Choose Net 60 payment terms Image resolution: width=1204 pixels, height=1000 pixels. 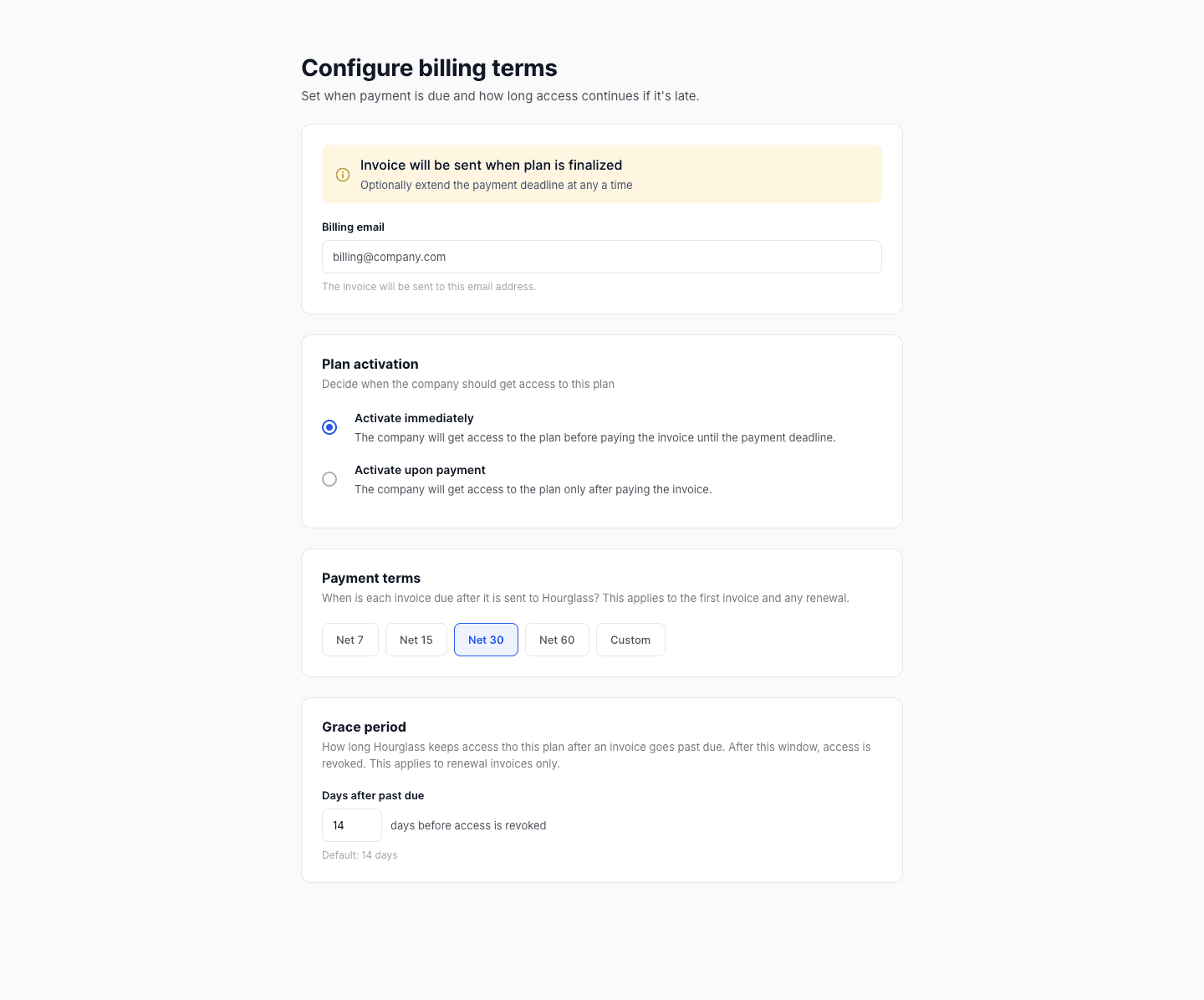click(x=557, y=640)
